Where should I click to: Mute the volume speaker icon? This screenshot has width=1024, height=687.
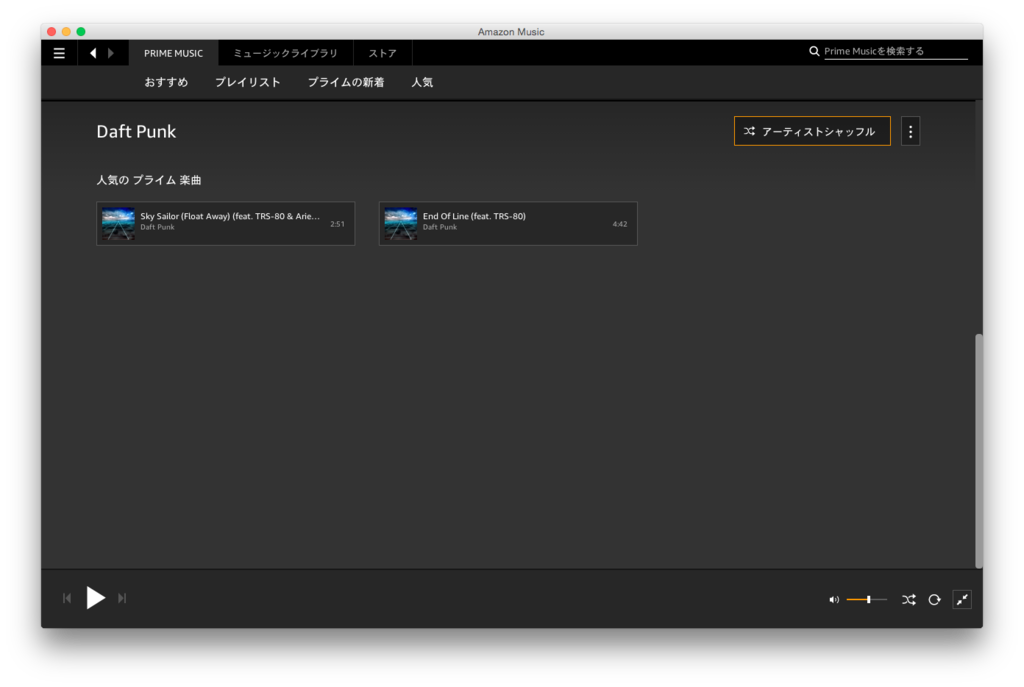click(834, 599)
